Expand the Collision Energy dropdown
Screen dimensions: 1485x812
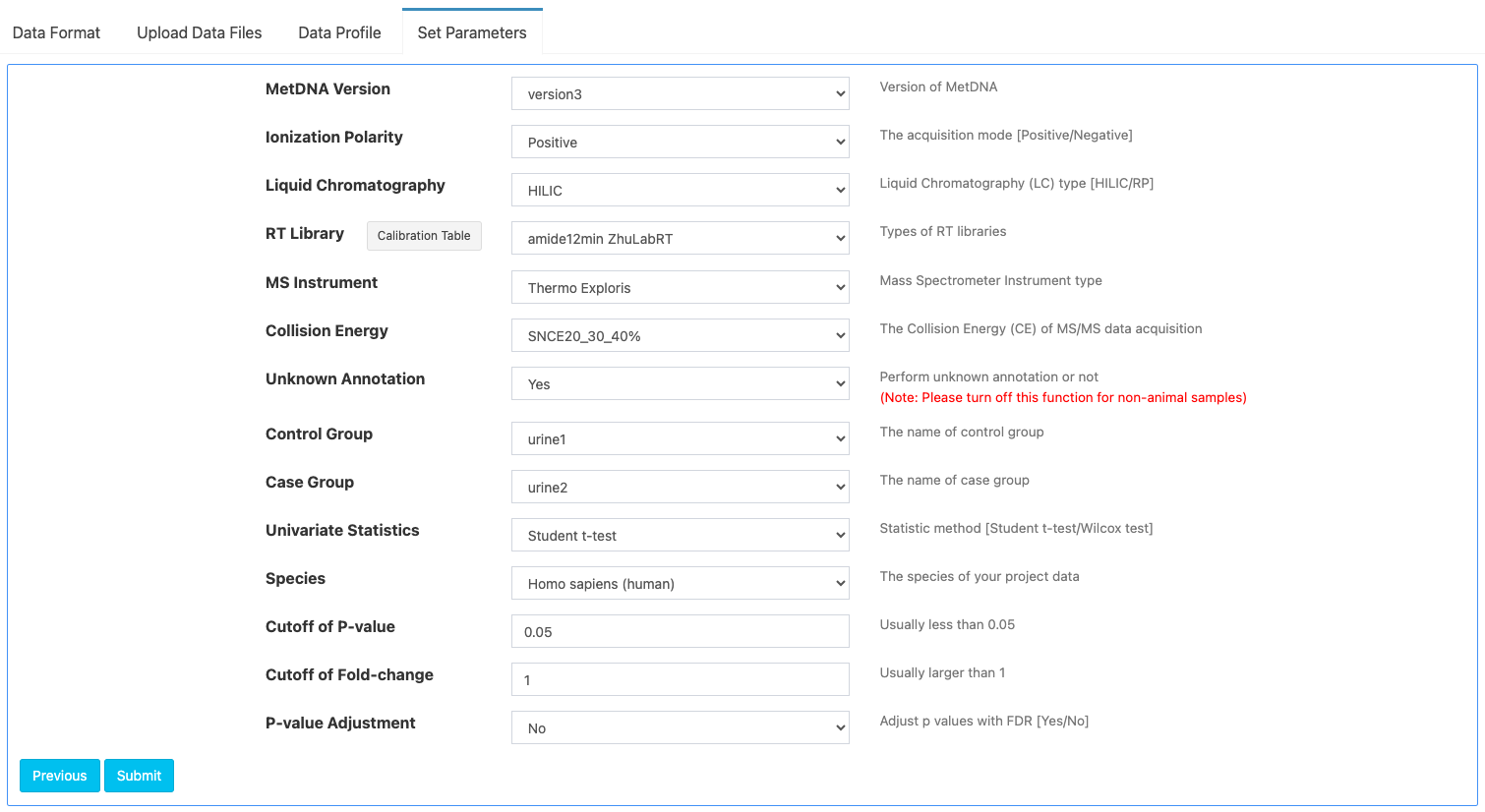pyautogui.click(x=680, y=336)
